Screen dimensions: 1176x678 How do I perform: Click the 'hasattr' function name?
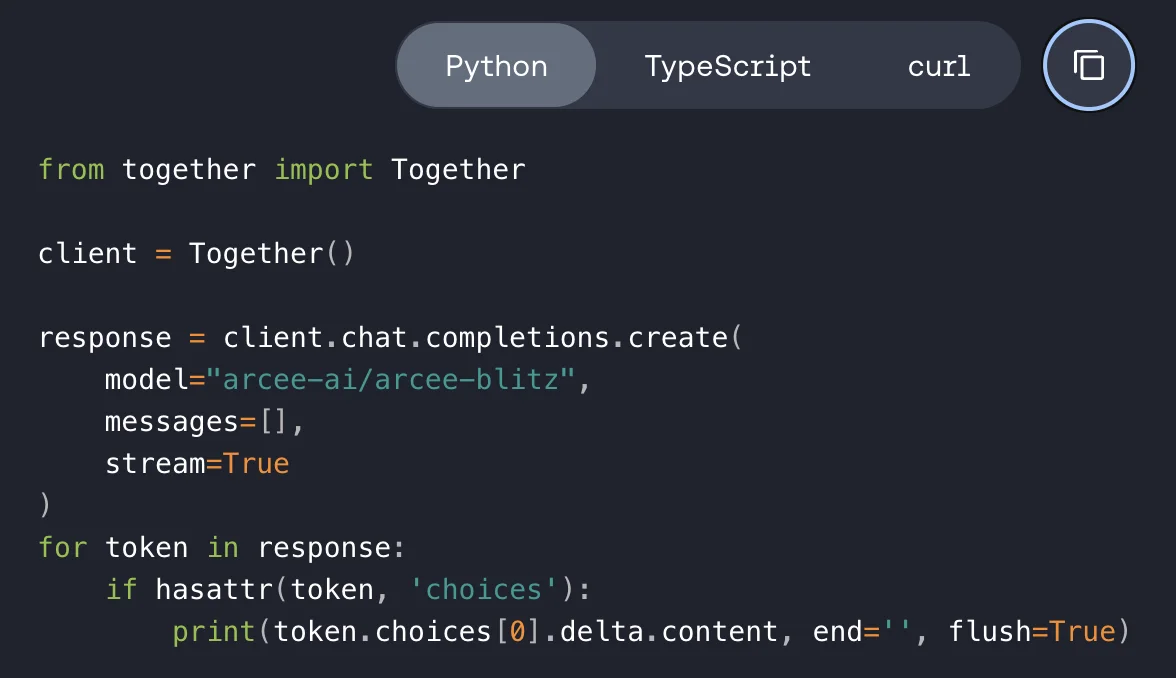[x=214, y=590]
